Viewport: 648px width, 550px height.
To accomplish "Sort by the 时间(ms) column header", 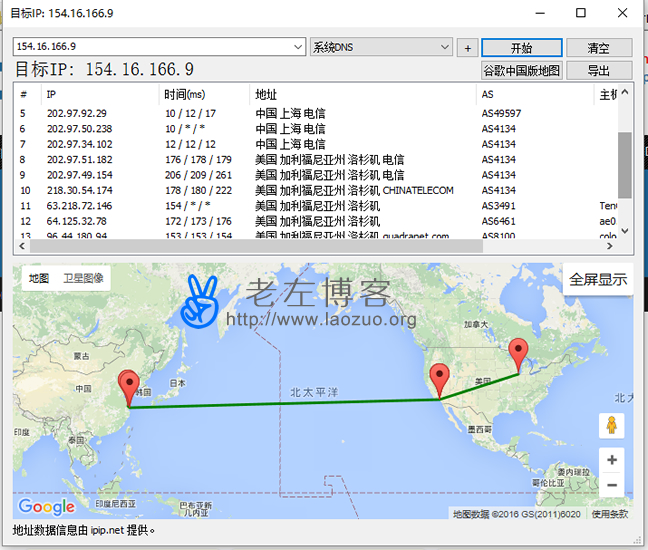I will [187, 94].
